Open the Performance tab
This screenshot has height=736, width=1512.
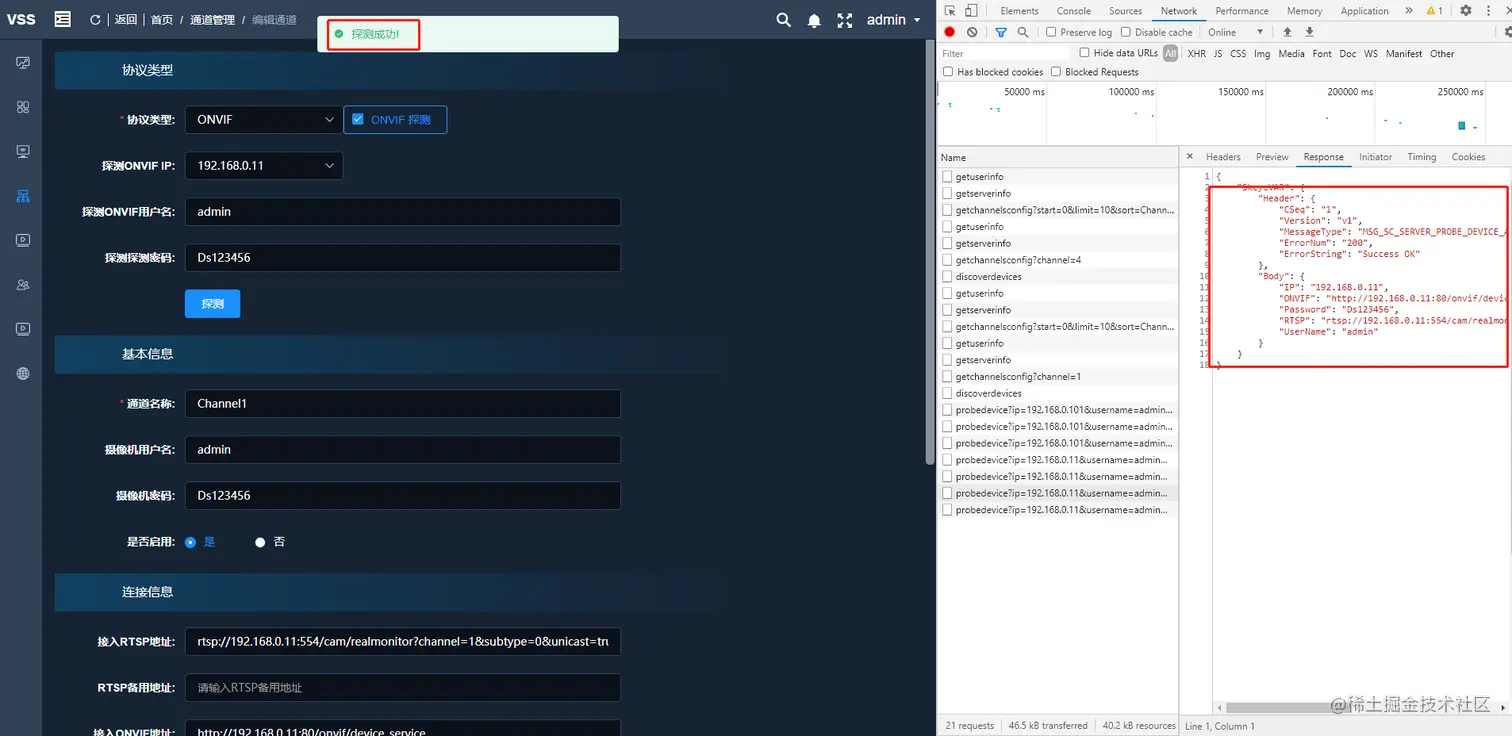pyautogui.click(x=1242, y=11)
